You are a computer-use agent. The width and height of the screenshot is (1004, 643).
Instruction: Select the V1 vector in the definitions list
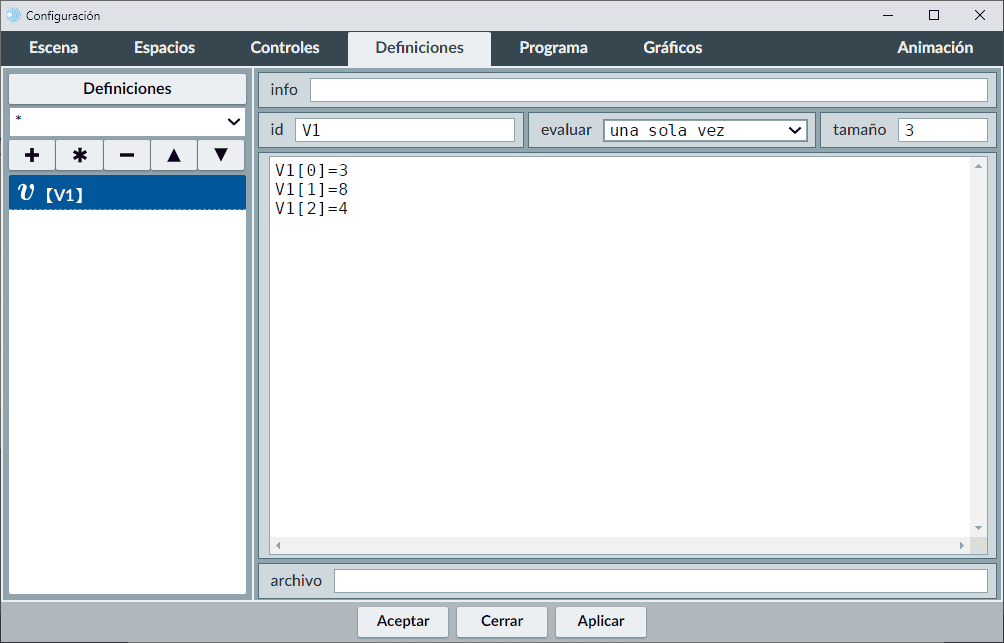(127, 193)
